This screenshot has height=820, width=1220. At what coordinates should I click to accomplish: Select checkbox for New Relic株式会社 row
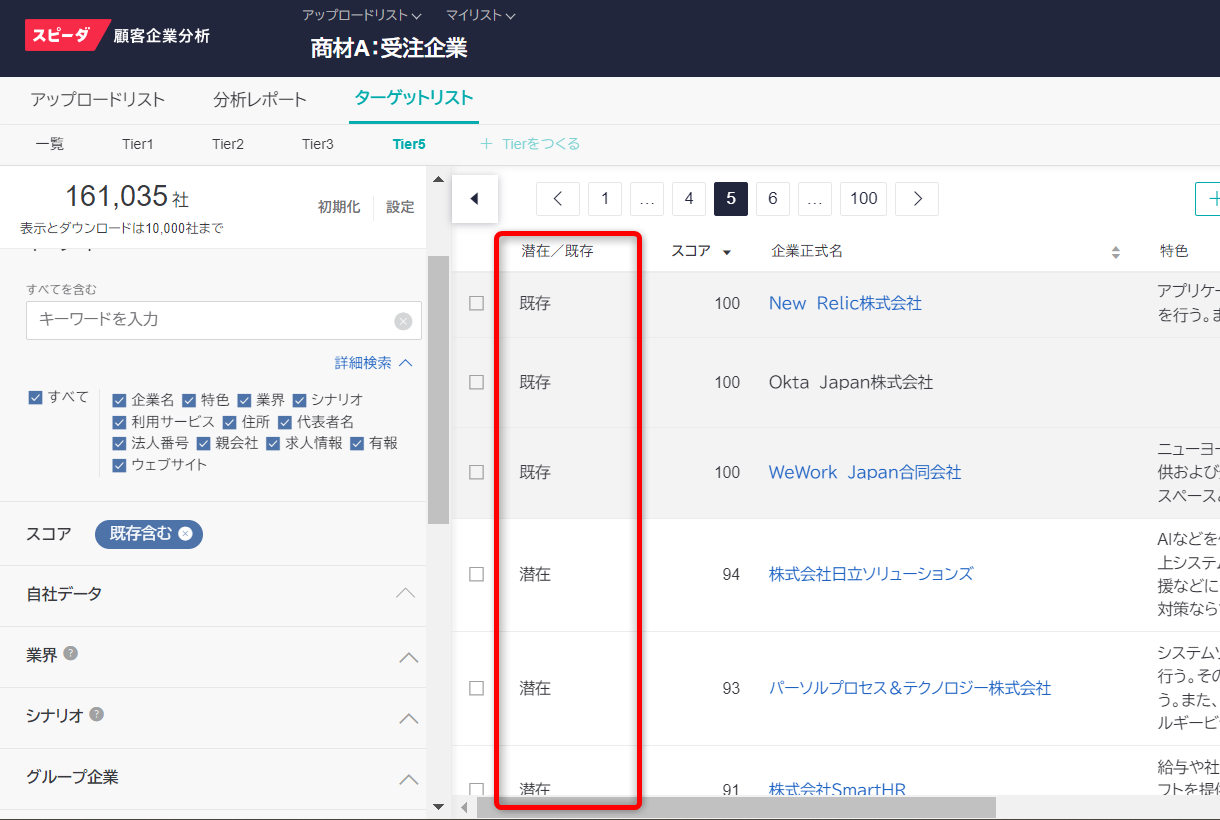pos(477,303)
